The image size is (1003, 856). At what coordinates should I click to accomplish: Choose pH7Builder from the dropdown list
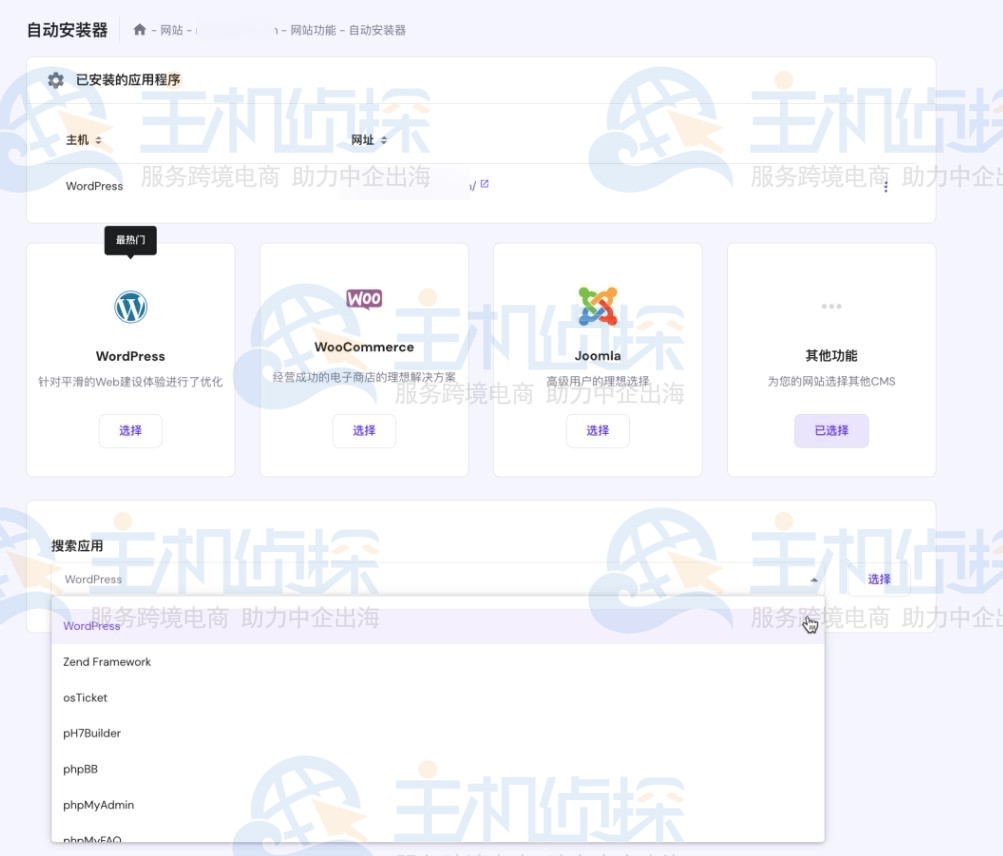[x=438, y=733]
